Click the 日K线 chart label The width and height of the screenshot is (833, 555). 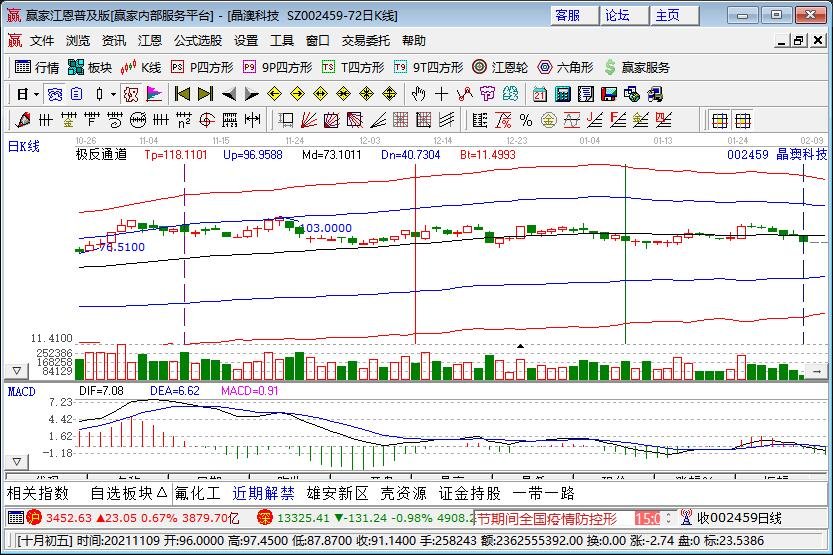point(23,147)
